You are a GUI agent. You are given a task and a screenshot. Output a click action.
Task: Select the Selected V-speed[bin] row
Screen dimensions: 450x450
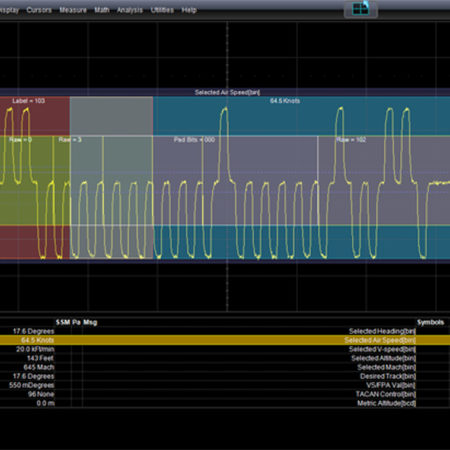pos(225,349)
